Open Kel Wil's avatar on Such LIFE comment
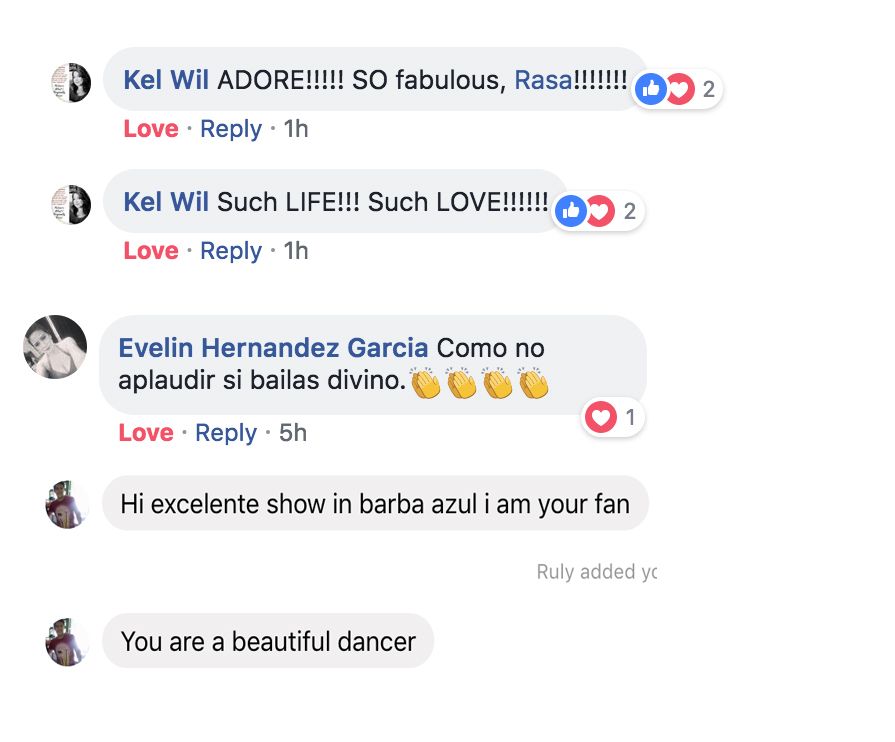 pyautogui.click(x=71, y=204)
